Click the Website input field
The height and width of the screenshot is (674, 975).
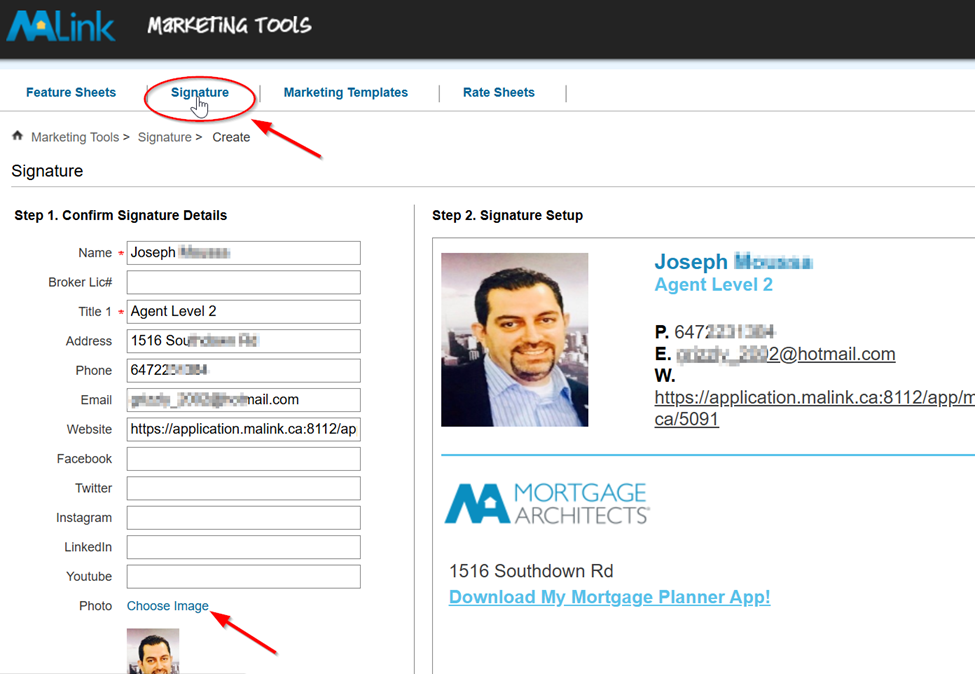(244, 430)
